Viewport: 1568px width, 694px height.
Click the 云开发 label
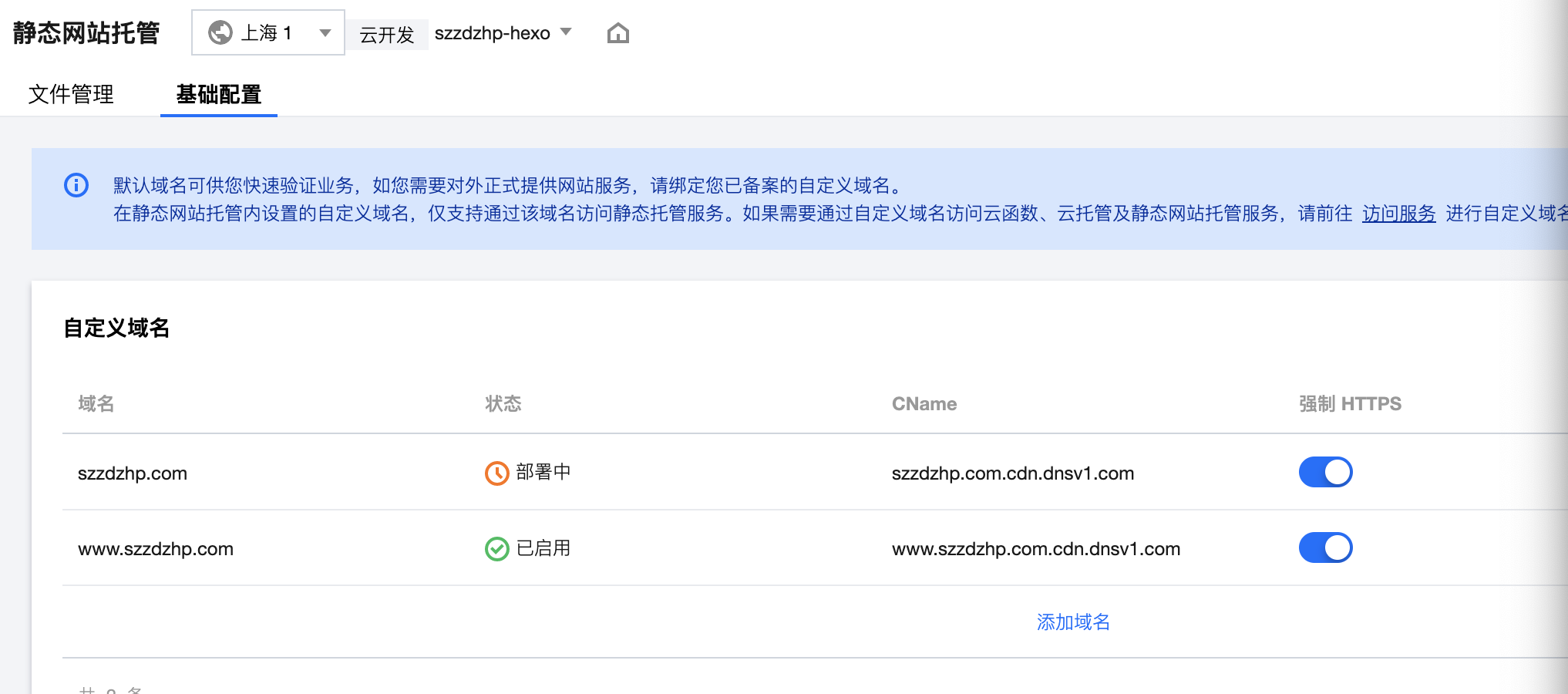[x=387, y=34]
